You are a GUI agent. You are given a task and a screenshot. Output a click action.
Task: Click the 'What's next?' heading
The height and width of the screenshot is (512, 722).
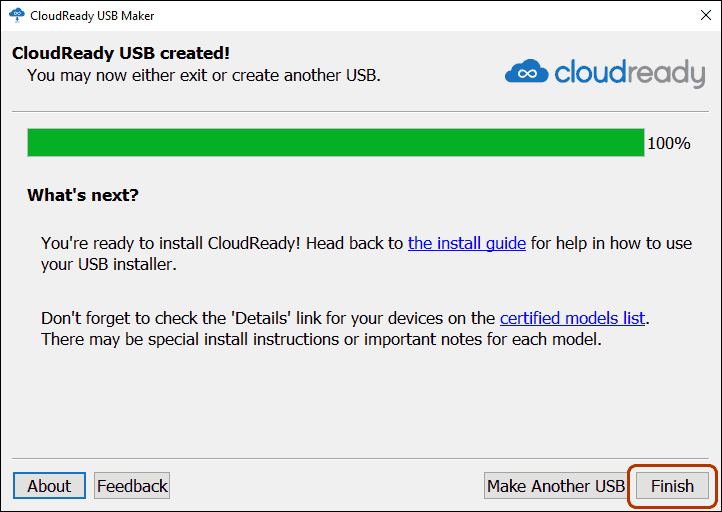(83, 195)
